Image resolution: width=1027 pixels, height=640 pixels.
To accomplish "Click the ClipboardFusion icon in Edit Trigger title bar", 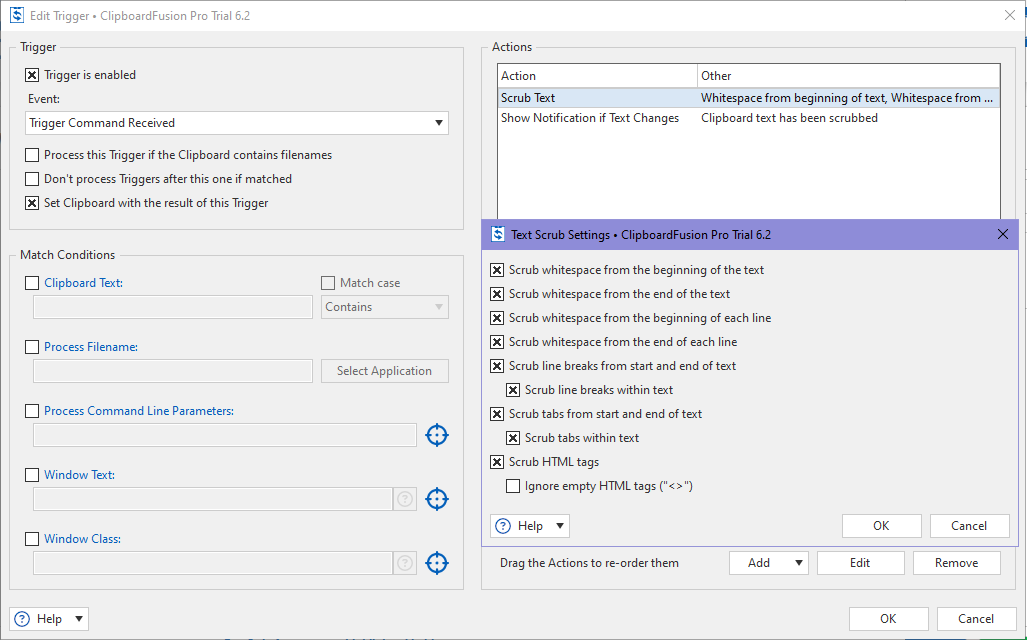I will click(x=16, y=14).
